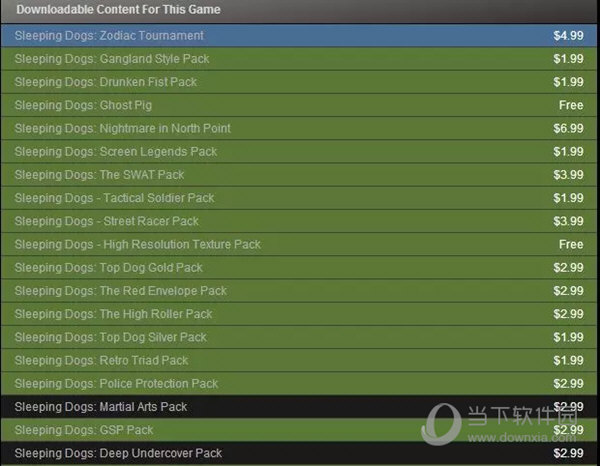Screen dimensions: 600x466
Task: Select Sleeping Dogs: Drunken Fist Pack row
Action: pyautogui.click(x=299, y=82)
